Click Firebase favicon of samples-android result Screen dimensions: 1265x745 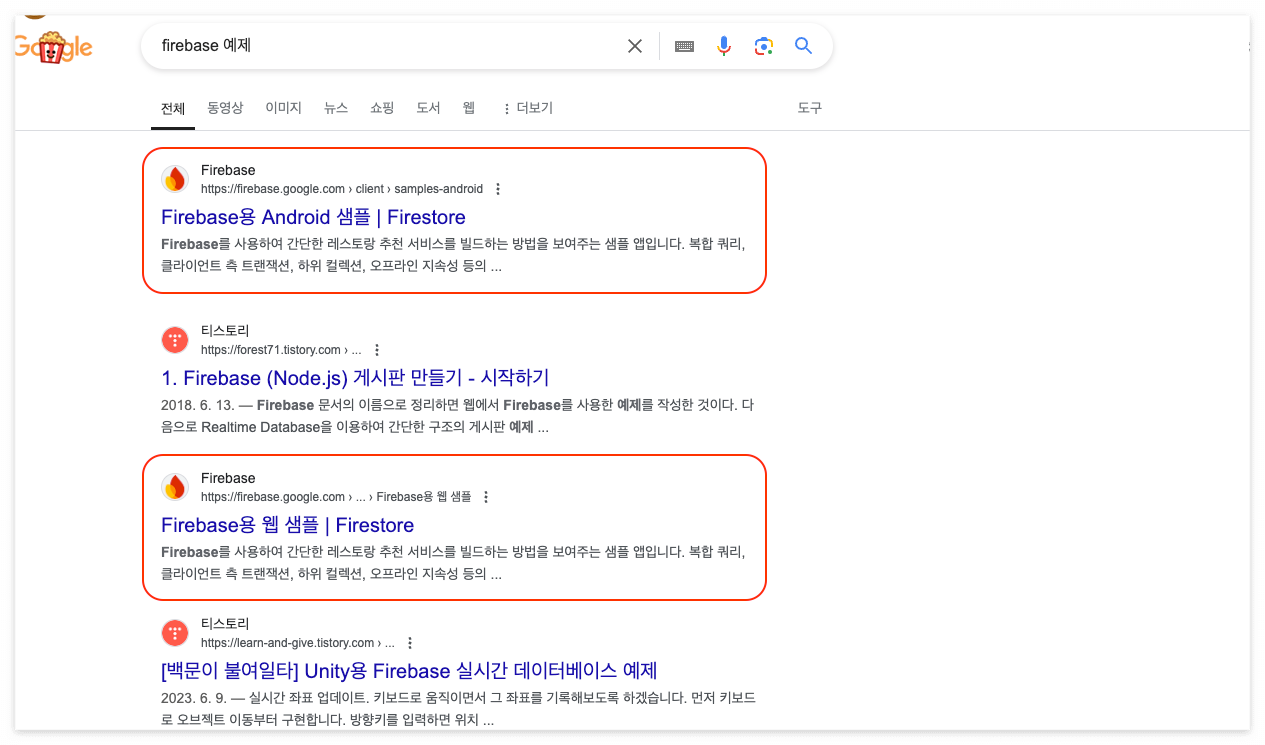coord(175,179)
